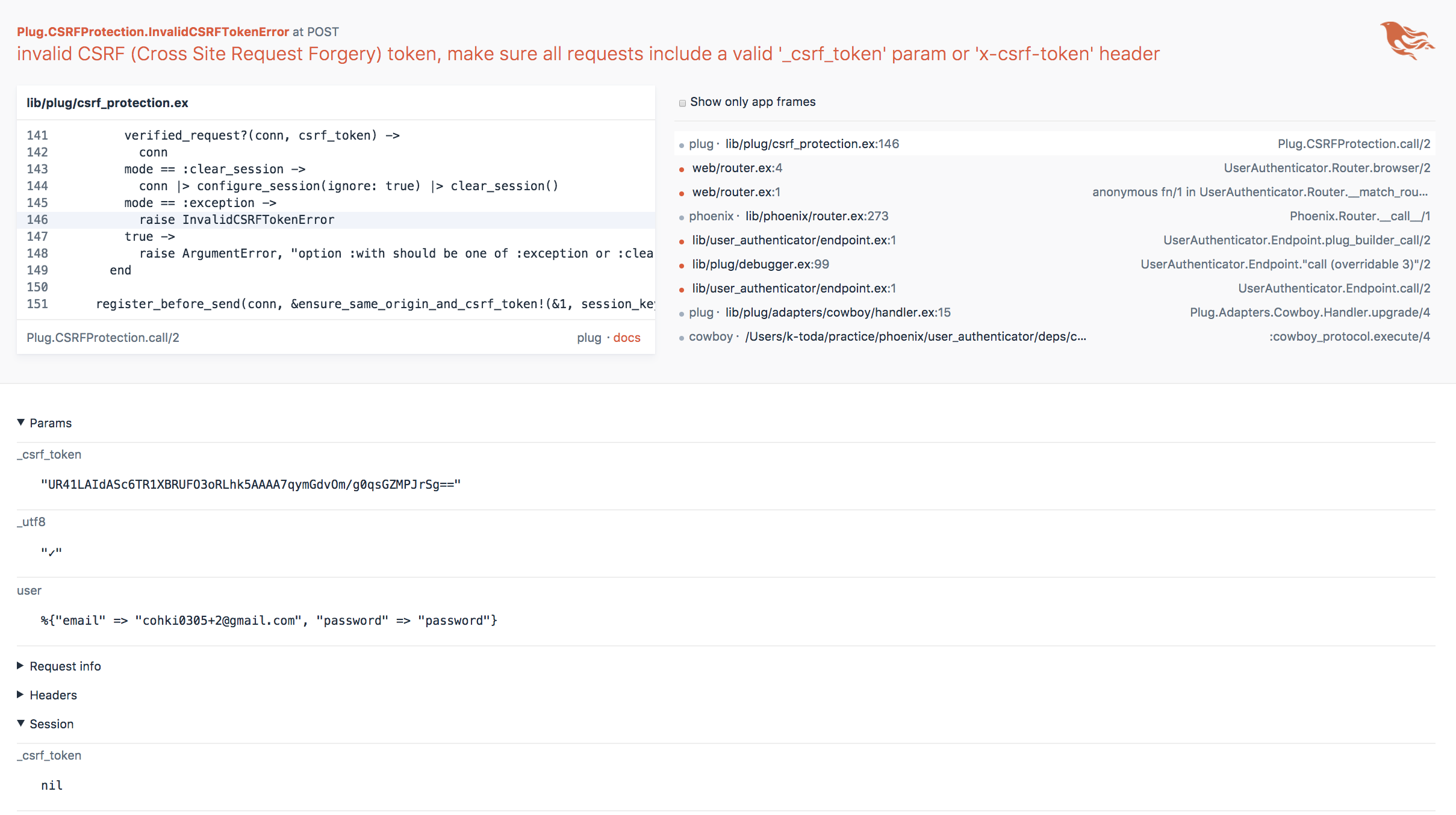Click the red dot next to lib/user_authenticator/endpoint.ex:1
Image resolution: width=1456 pixels, height=815 pixels.
(x=681, y=240)
